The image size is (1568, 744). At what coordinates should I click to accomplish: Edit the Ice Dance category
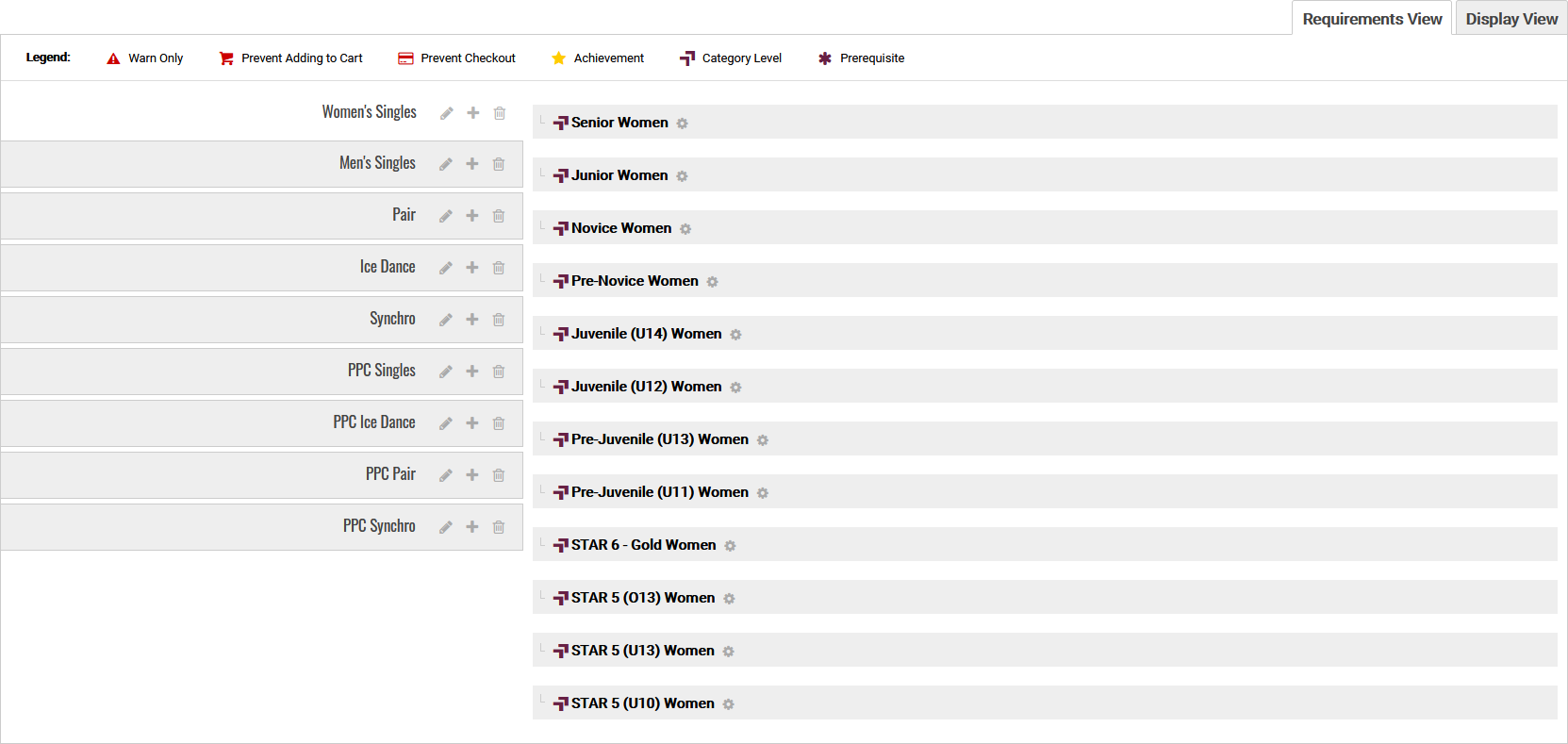point(446,268)
